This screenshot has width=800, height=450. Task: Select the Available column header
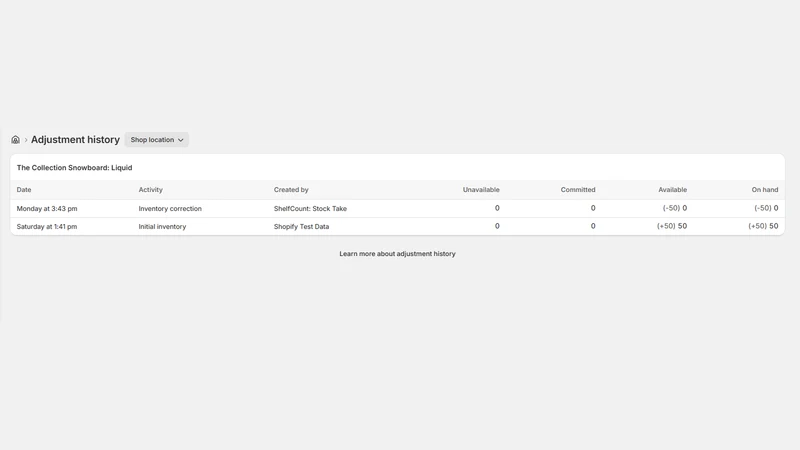[x=672, y=189]
